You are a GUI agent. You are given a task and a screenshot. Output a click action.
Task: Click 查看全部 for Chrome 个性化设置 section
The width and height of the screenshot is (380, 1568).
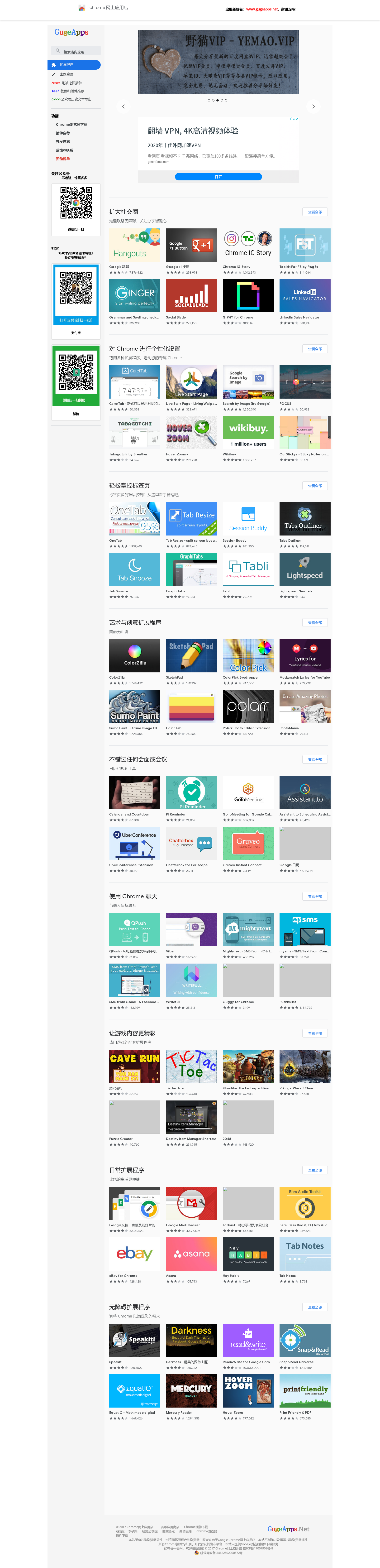point(315,349)
